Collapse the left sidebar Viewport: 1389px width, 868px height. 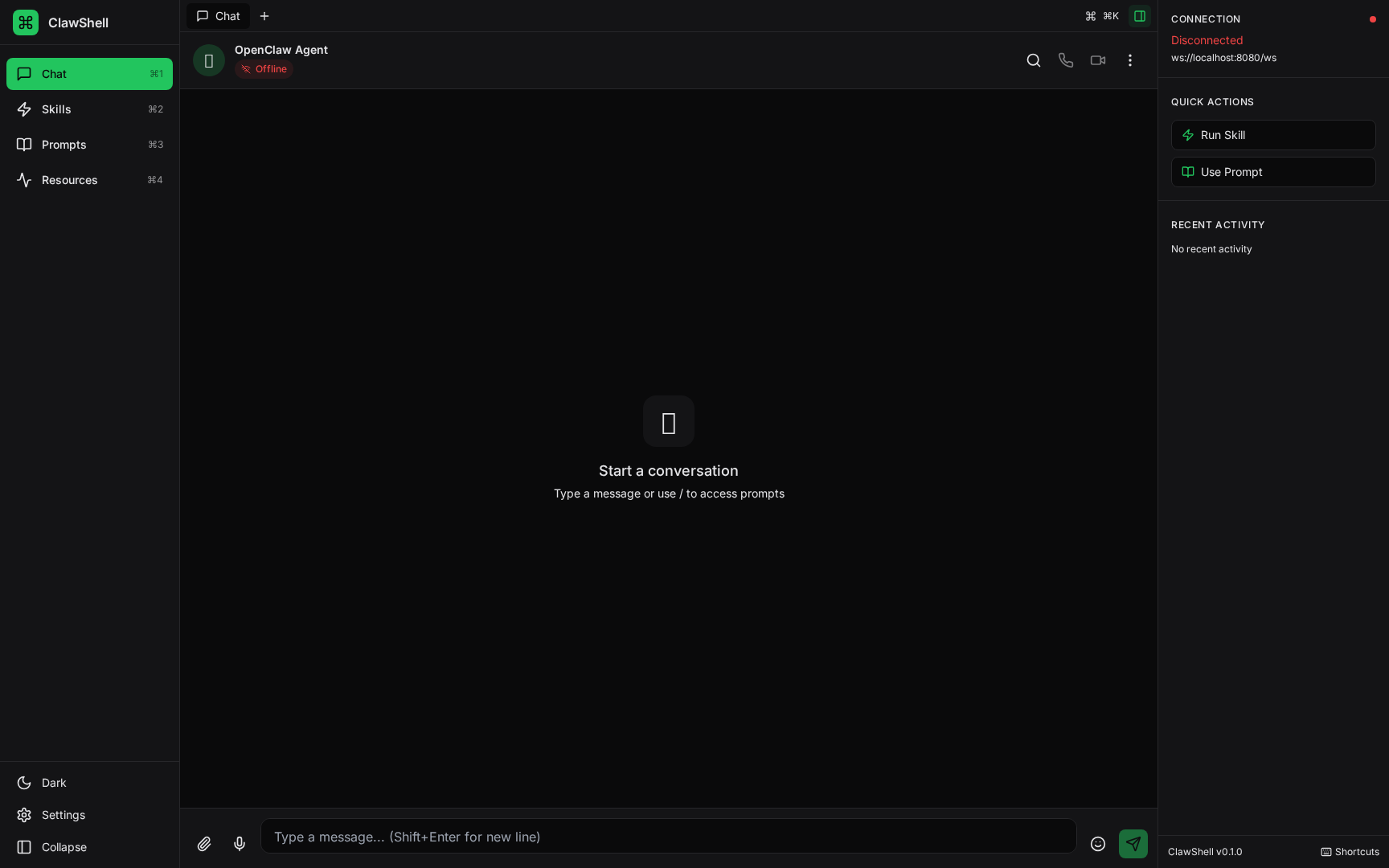click(x=64, y=847)
